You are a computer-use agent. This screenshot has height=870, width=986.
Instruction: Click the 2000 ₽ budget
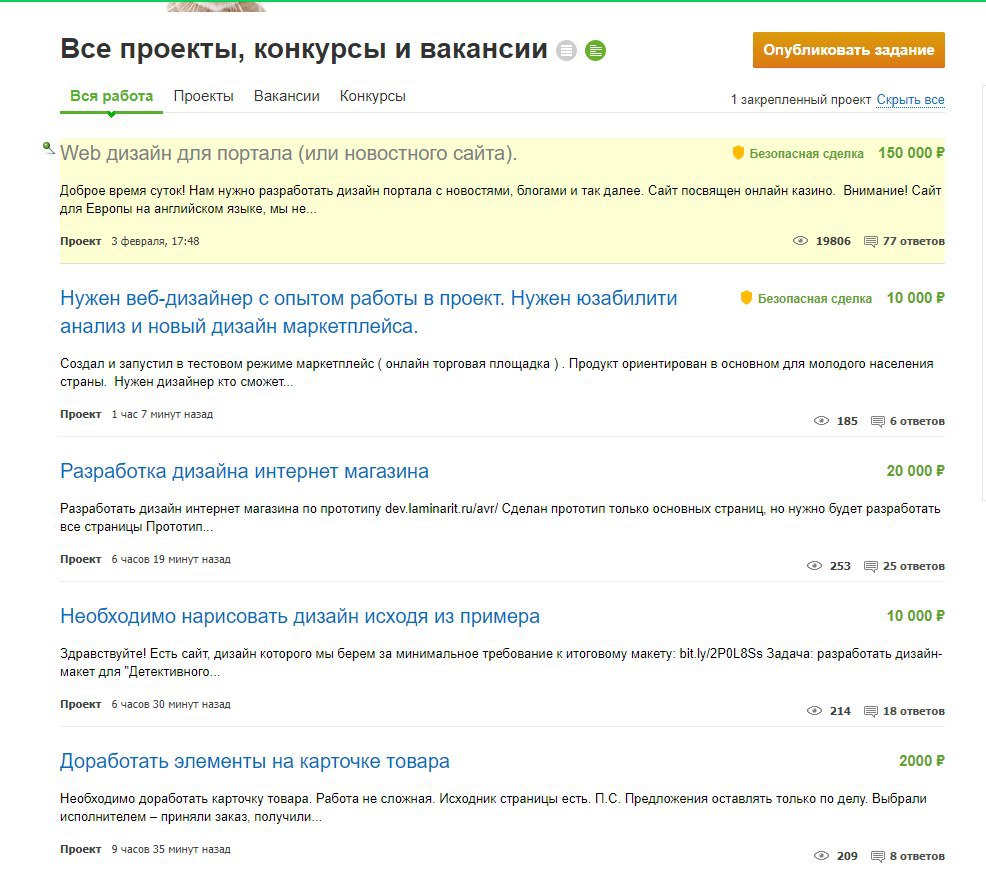pos(922,760)
